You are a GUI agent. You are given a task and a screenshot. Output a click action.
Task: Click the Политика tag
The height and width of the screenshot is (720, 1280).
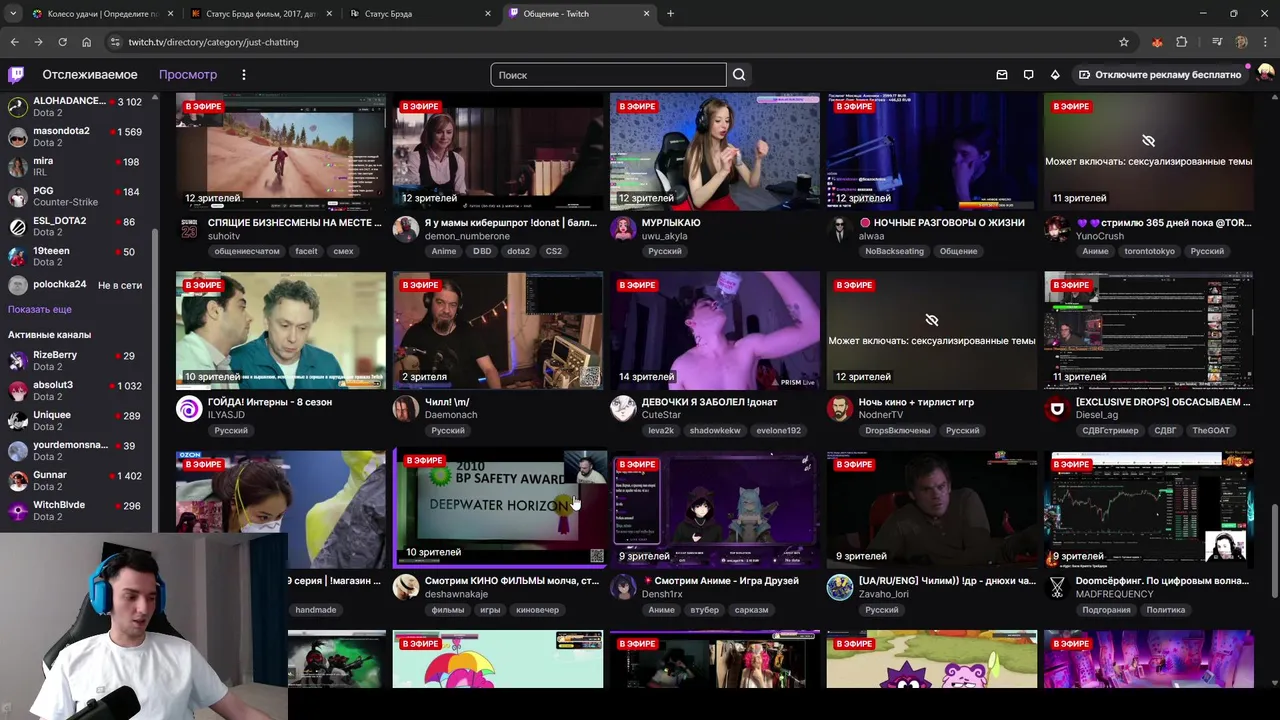[1166, 610]
